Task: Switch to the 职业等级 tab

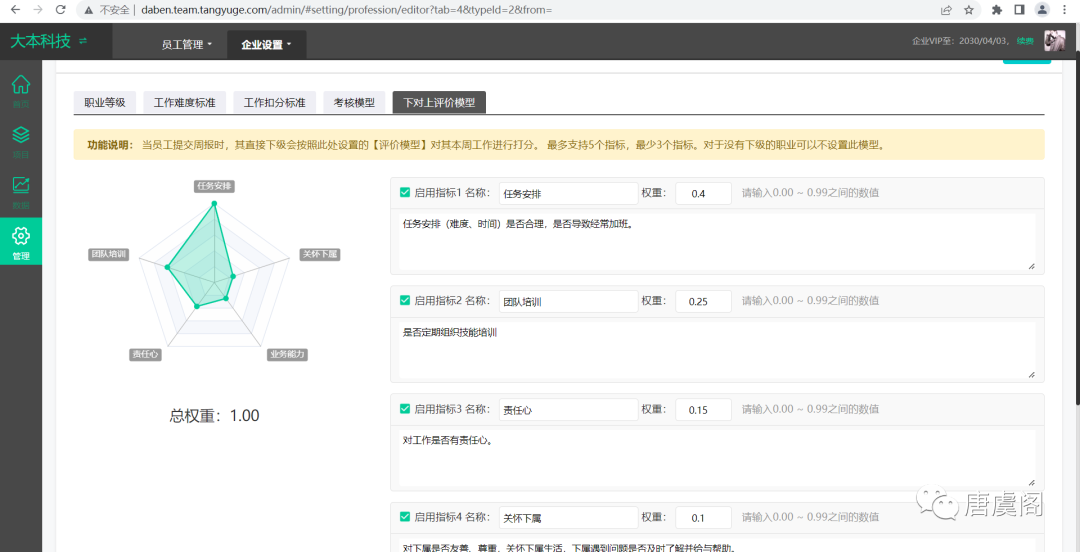Action: tap(105, 103)
